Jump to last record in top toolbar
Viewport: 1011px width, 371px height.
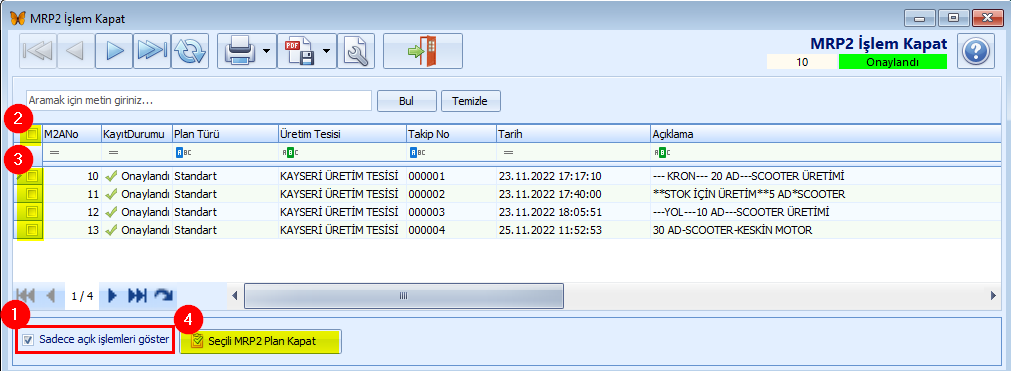click(152, 51)
